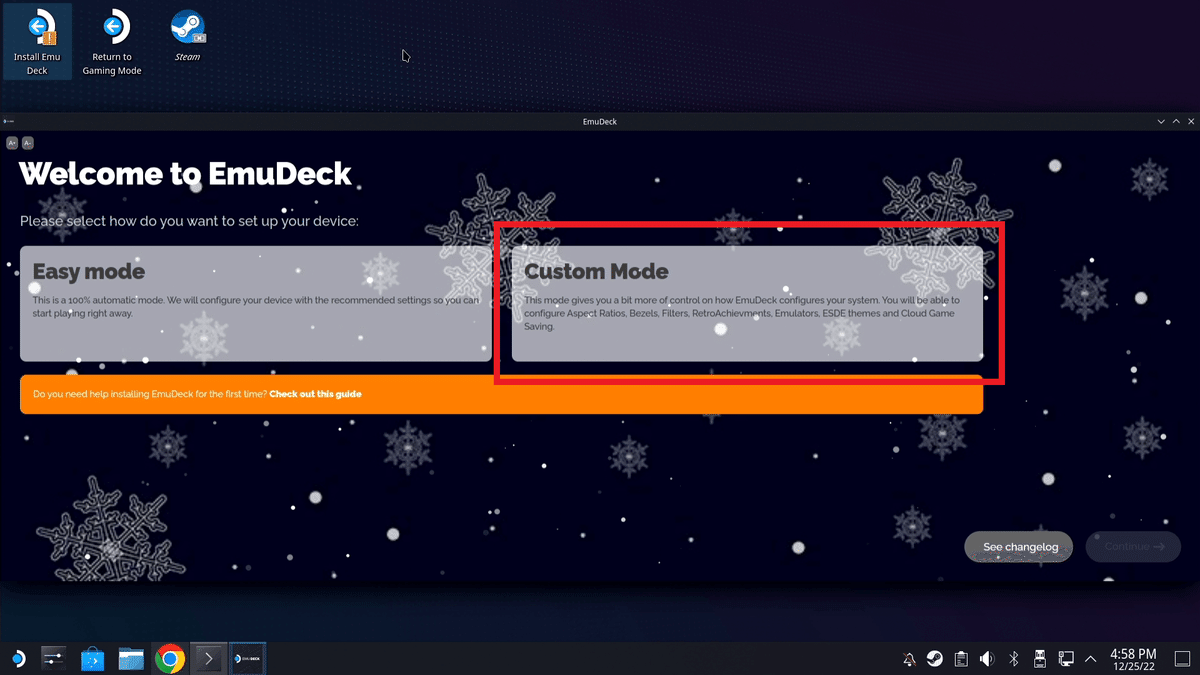Open the Dolphin file manager in the taskbar
Screen dimensions: 1200x675
coord(131,659)
